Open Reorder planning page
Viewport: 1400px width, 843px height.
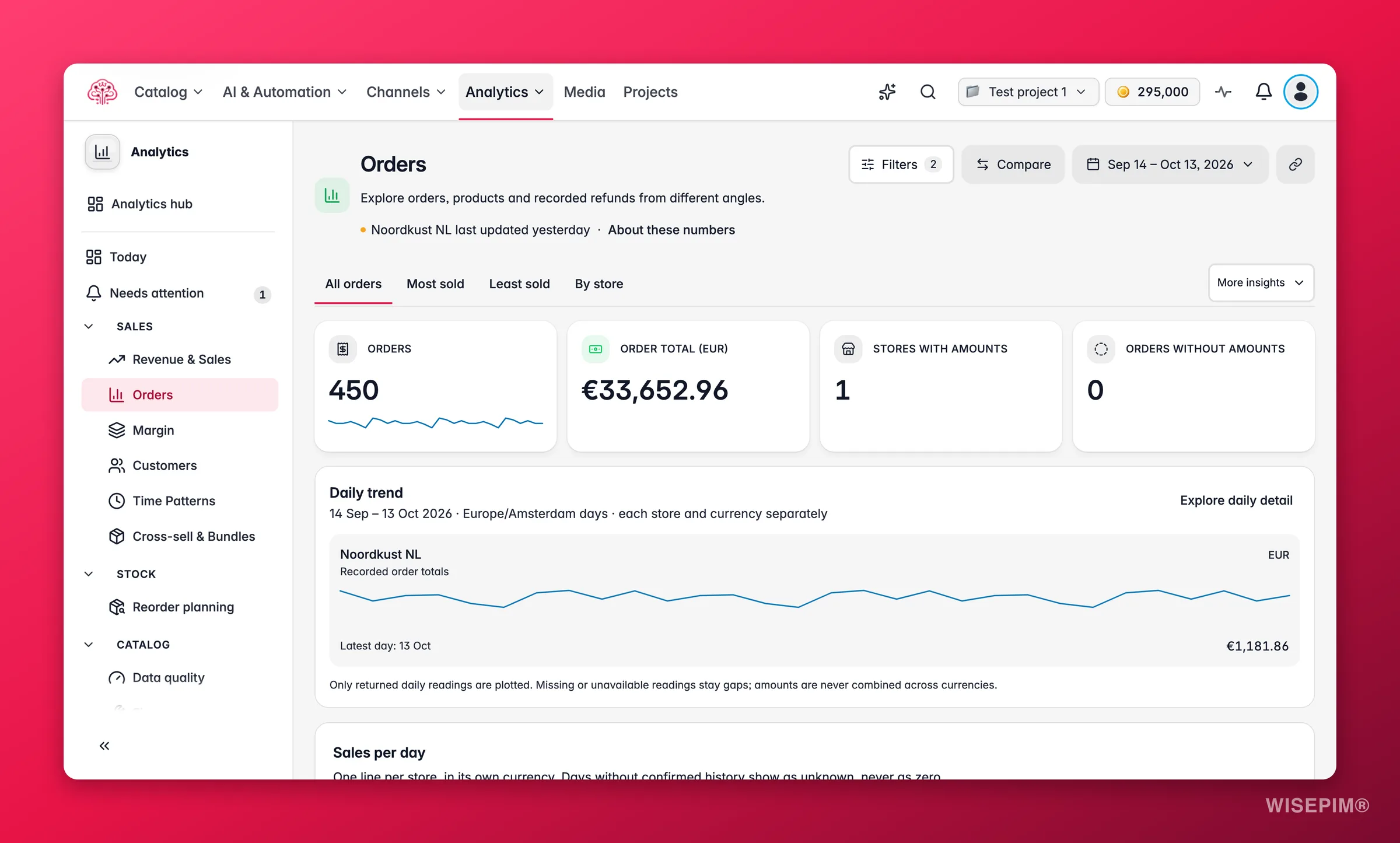click(180, 607)
